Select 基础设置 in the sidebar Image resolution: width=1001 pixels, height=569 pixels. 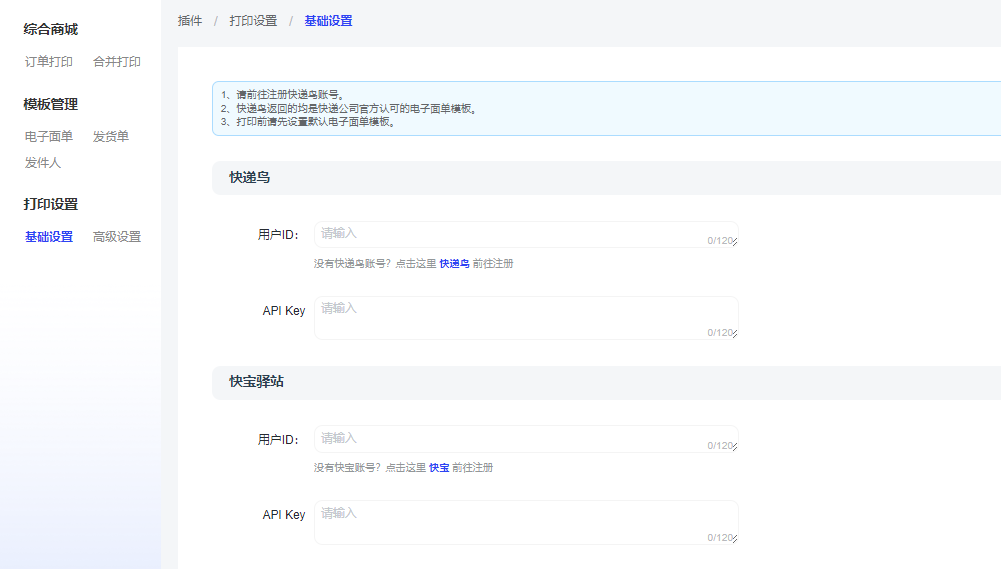[49, 237]
